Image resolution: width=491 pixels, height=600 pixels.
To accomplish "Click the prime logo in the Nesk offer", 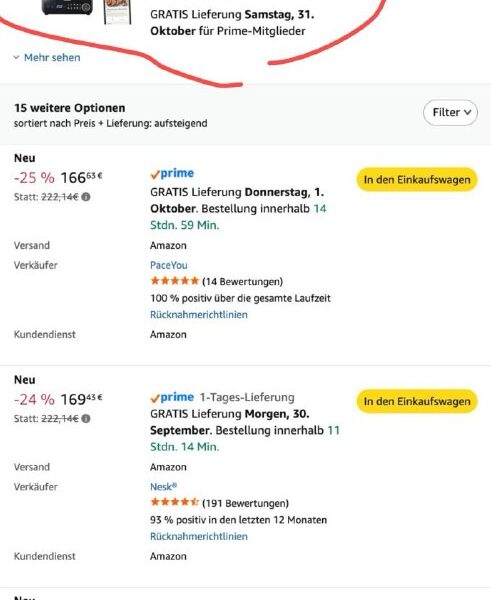I will pos(172,398).
